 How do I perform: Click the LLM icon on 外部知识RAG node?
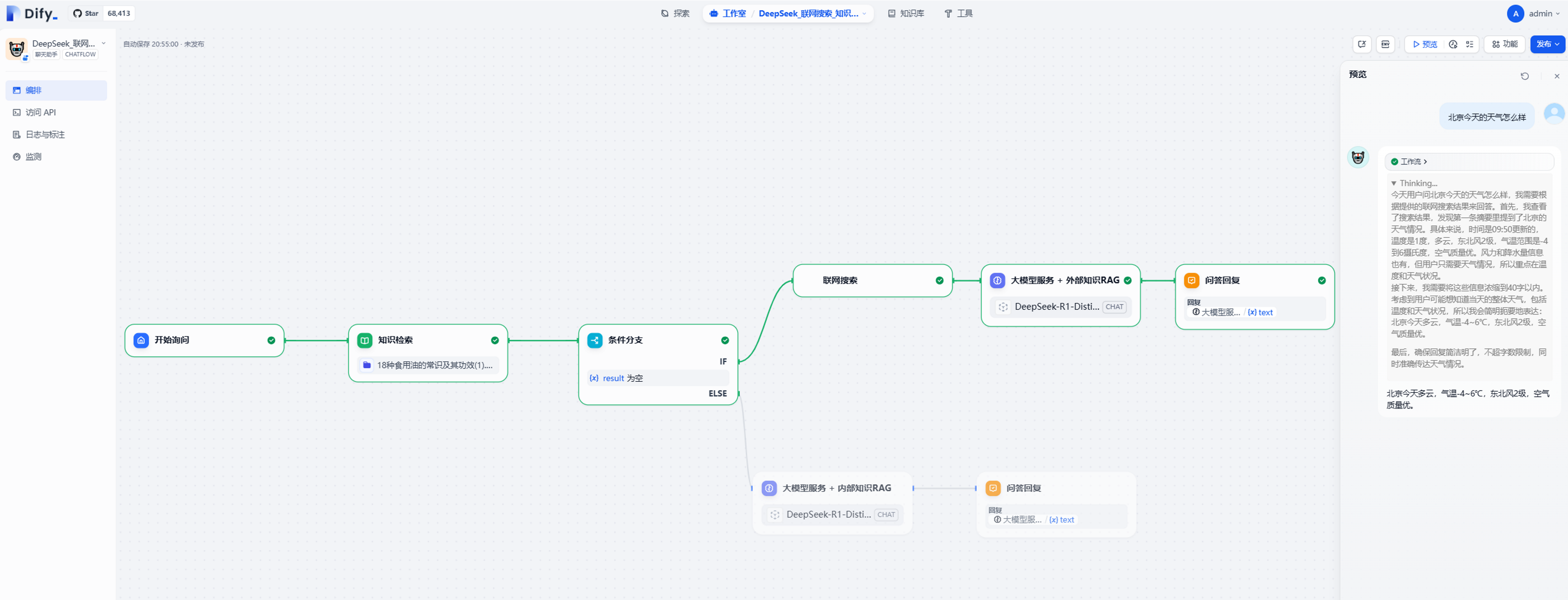[998, 281]
